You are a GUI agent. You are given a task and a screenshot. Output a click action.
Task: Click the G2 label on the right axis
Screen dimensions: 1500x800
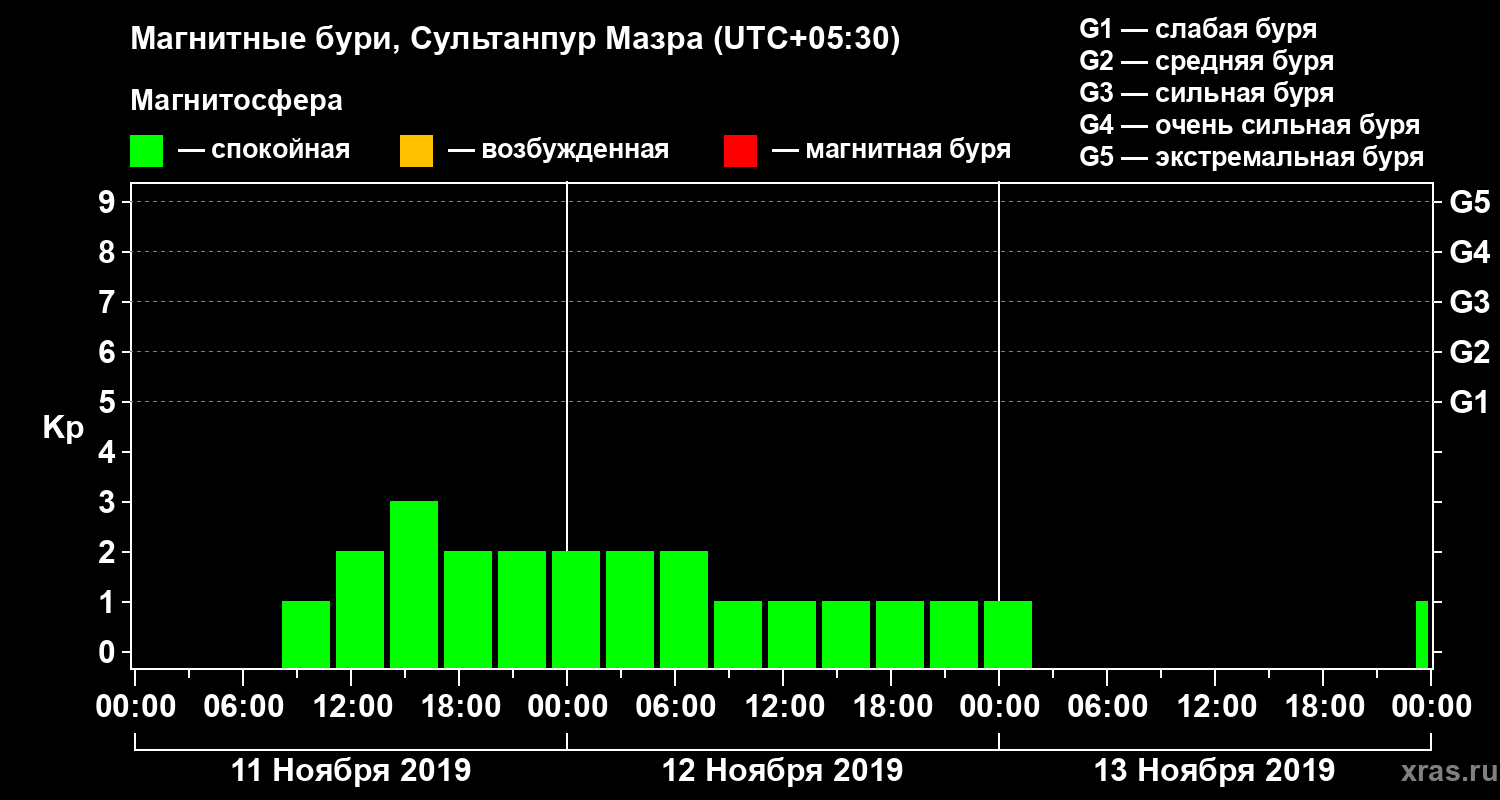[1469, 352]
